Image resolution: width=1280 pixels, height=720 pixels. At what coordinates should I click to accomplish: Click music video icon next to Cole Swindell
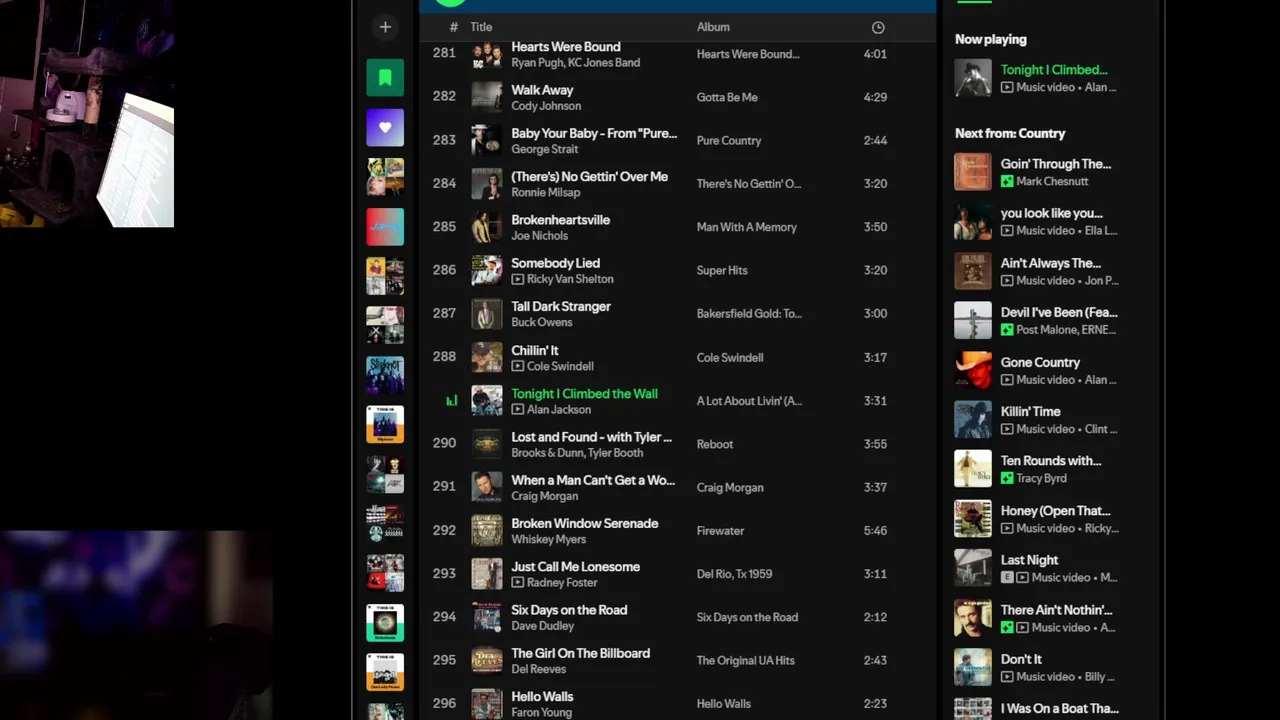(517, 366)
